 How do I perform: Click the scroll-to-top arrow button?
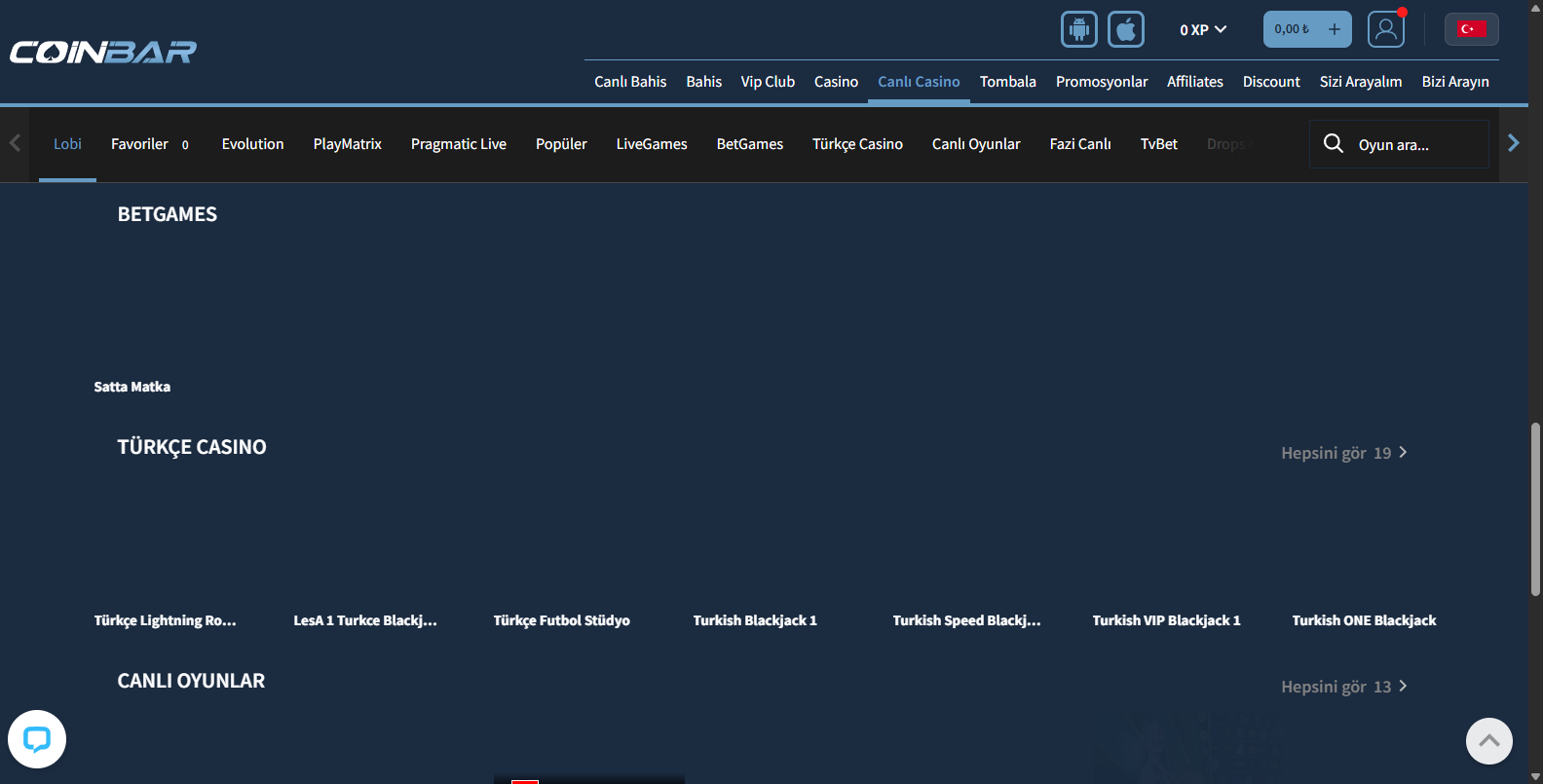pos(1488,741)
